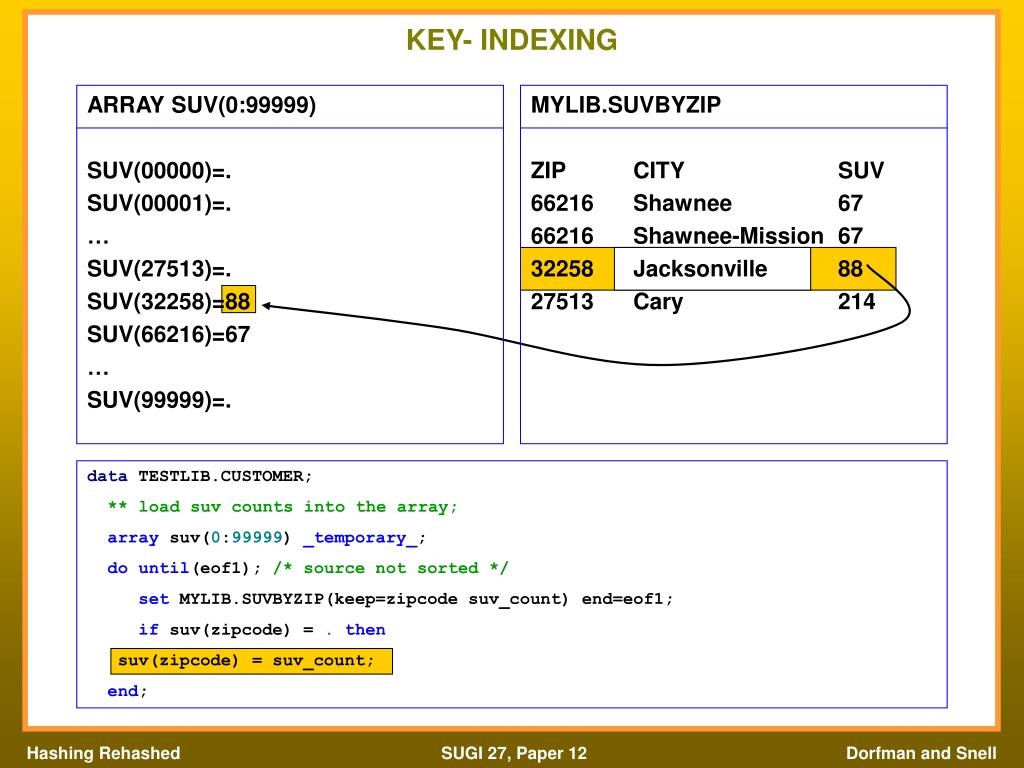Click the KEY- INDEXING slide title
This screenshot has width=1024, height=768.
pos(511,40)
